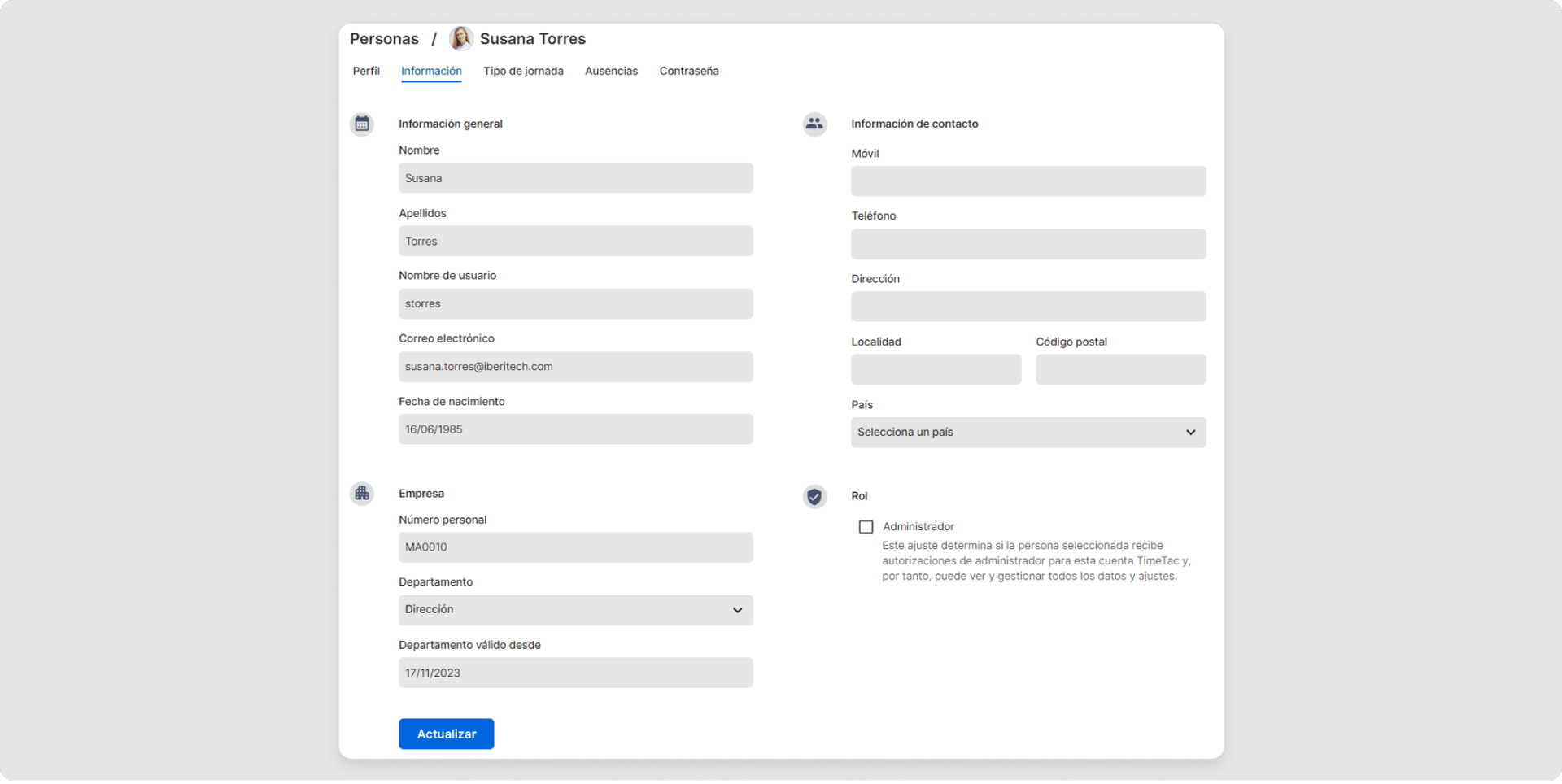Click the contacts icon beside Información de contacto
The height and width of the screenshot is (784, 1562).
(x=814, y=124)
